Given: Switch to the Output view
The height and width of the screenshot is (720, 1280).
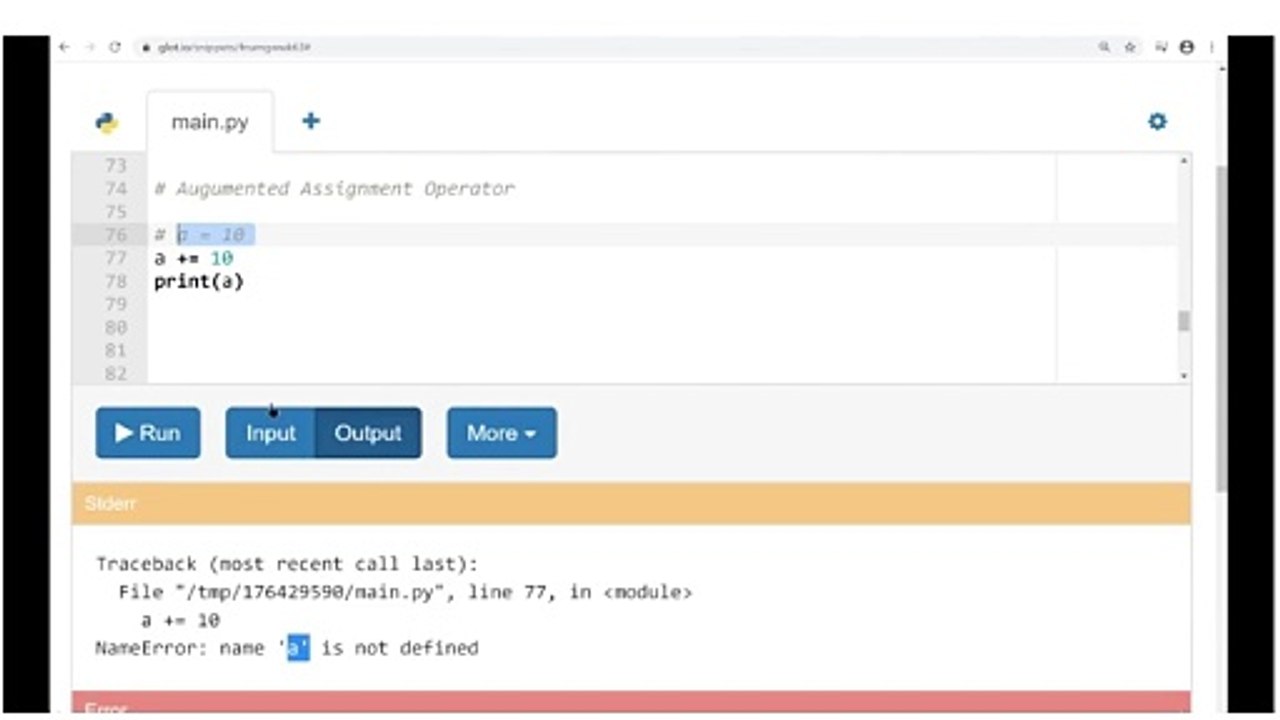Looking at the screenshot, I should pos(368,433).
